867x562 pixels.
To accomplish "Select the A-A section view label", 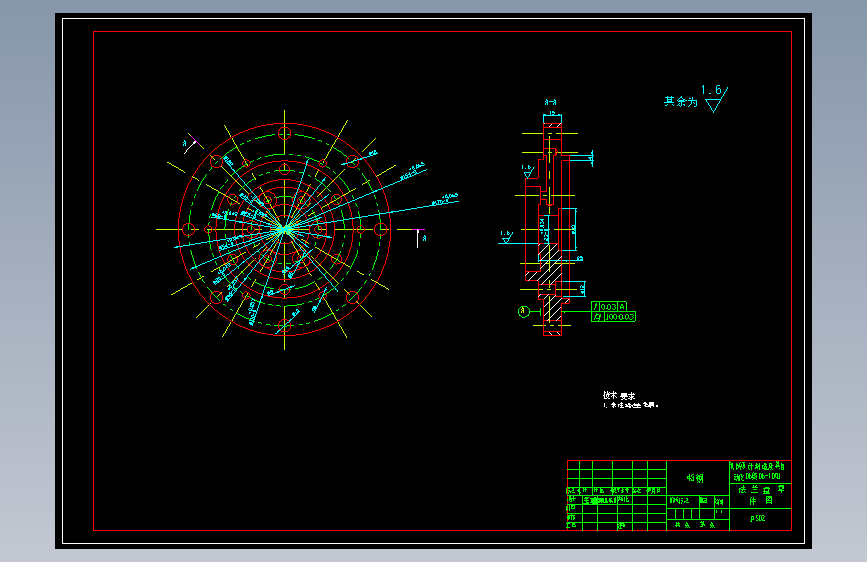I will coord(550,102).
